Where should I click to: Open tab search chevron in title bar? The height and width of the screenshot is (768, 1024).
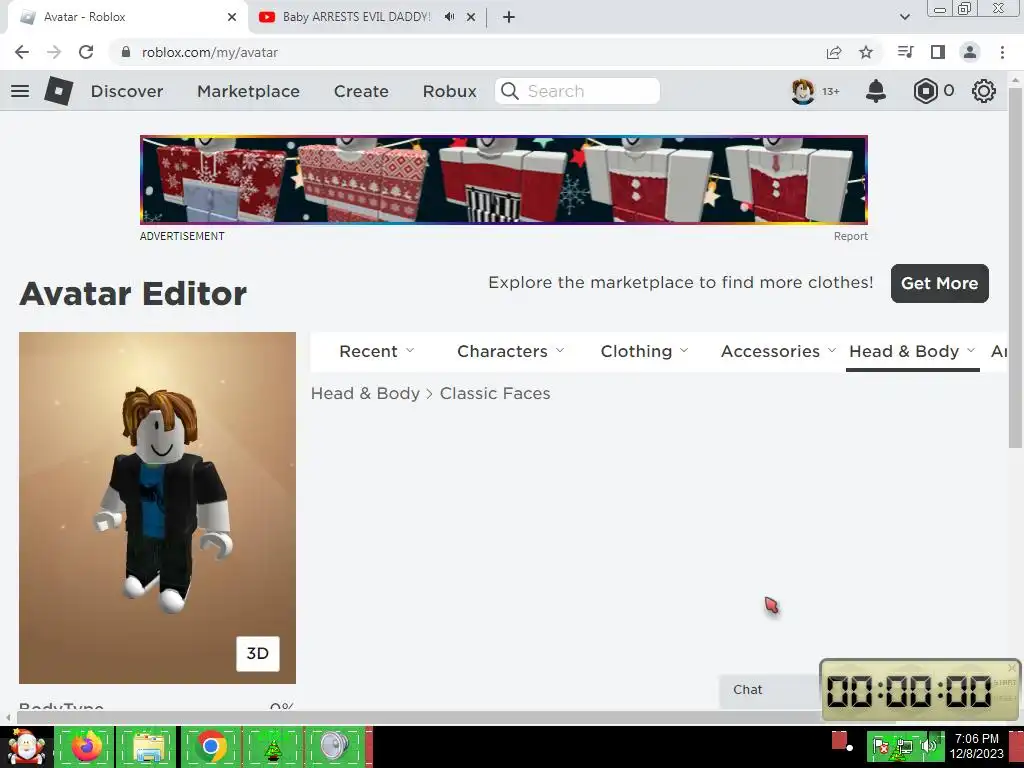coord(904,17)
